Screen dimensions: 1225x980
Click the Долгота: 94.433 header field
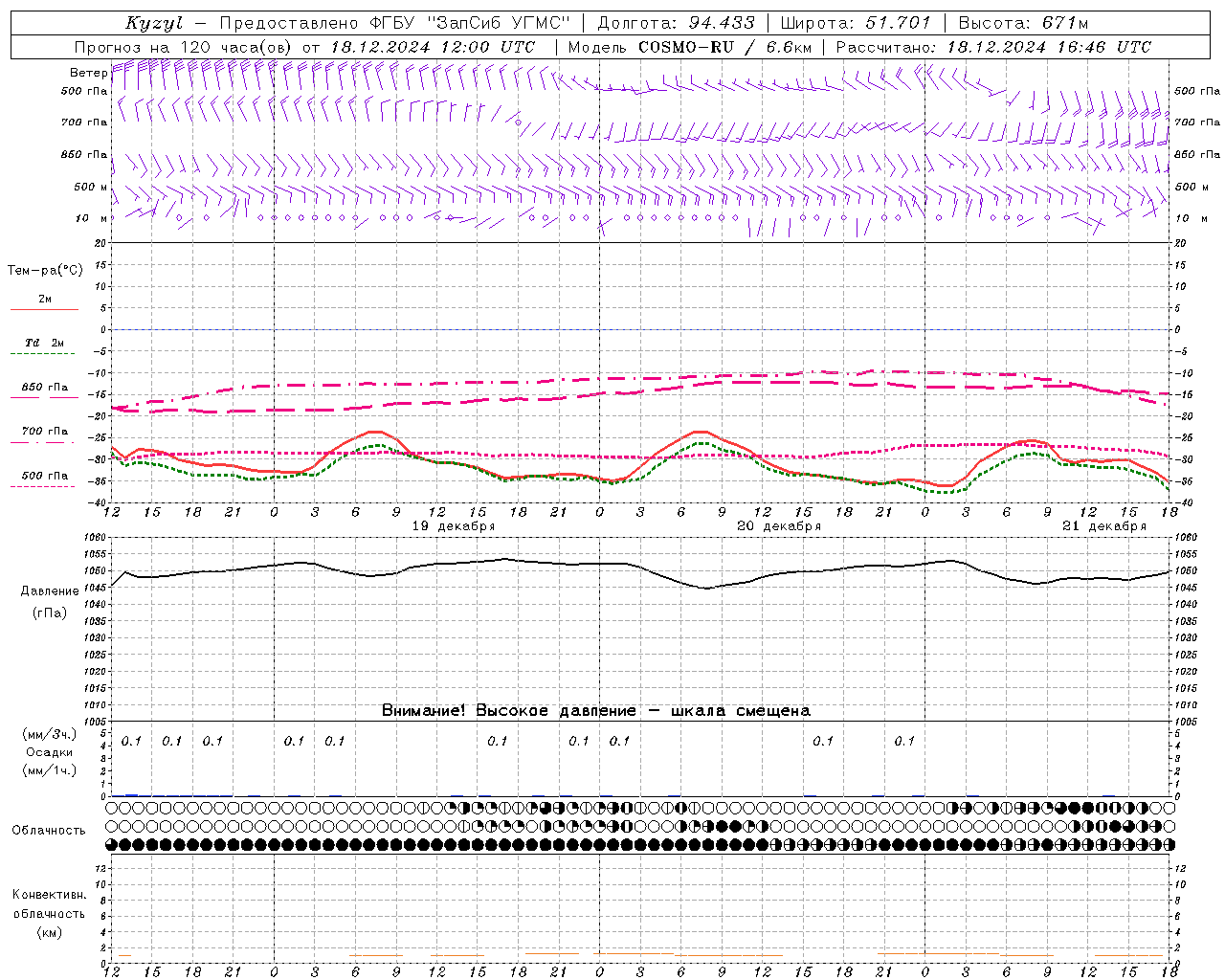coord(677,23)
